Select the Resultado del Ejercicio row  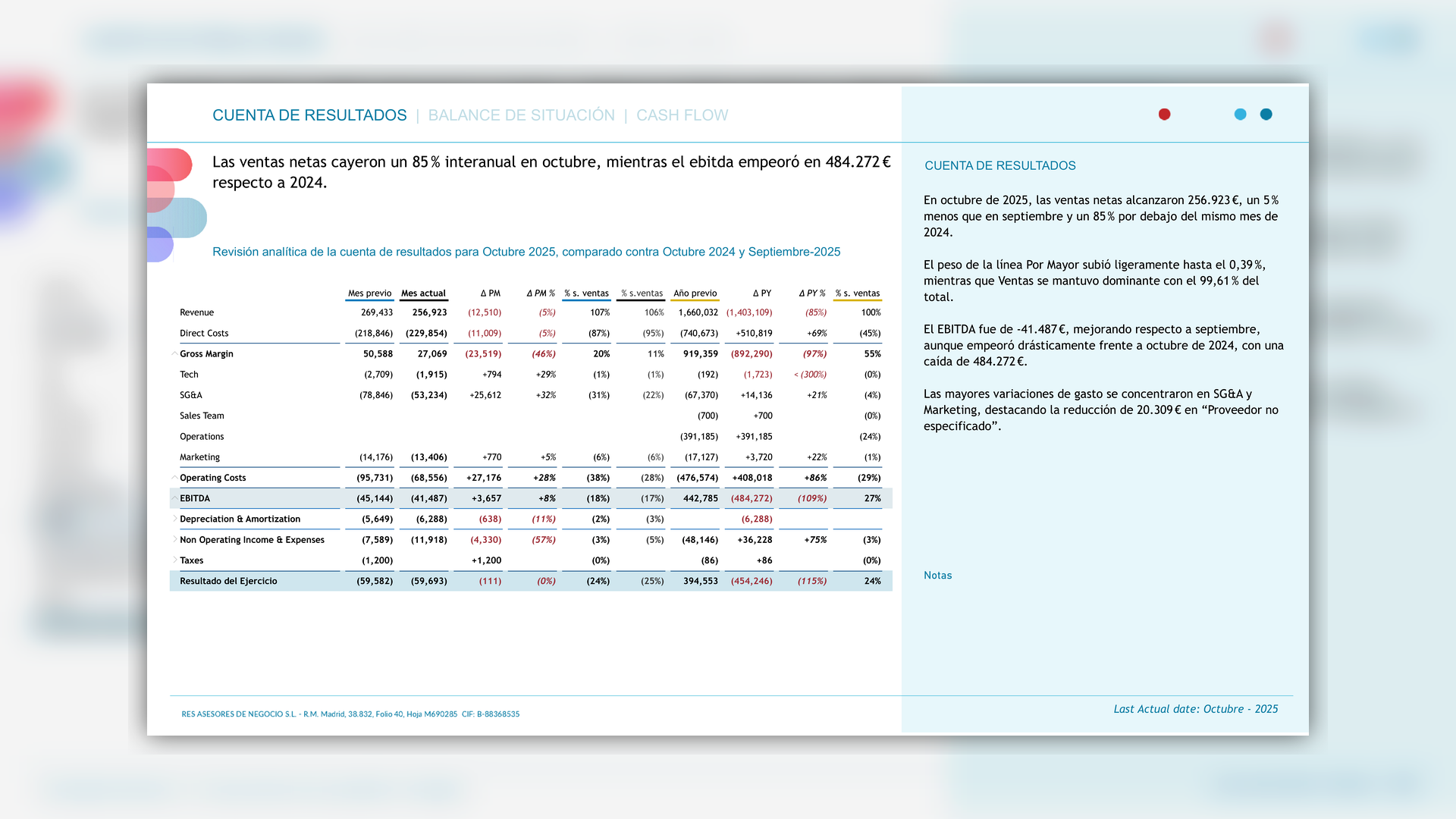pyautogui.click(x=228, y=581)
